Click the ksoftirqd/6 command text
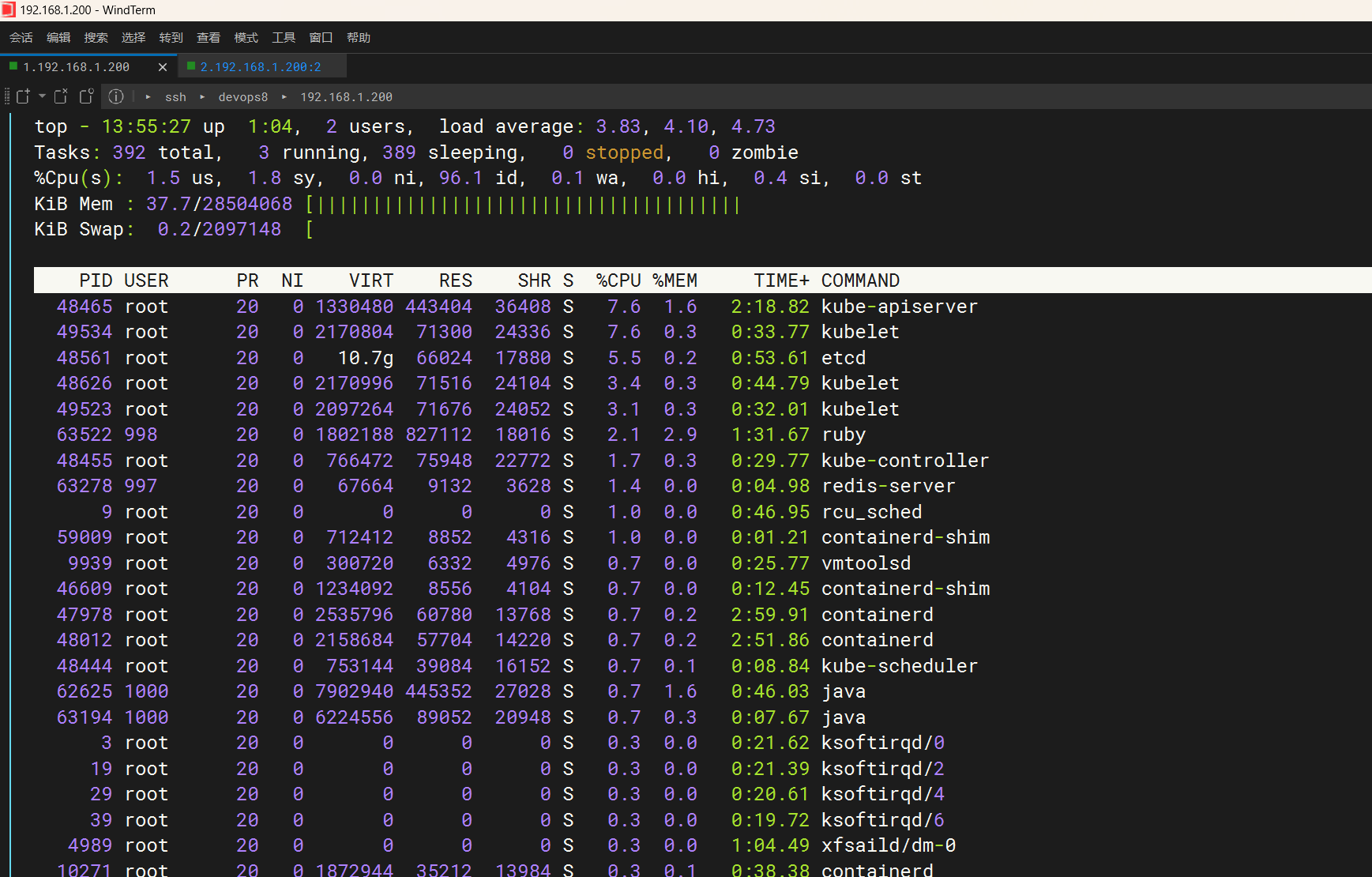 point(883,820)
